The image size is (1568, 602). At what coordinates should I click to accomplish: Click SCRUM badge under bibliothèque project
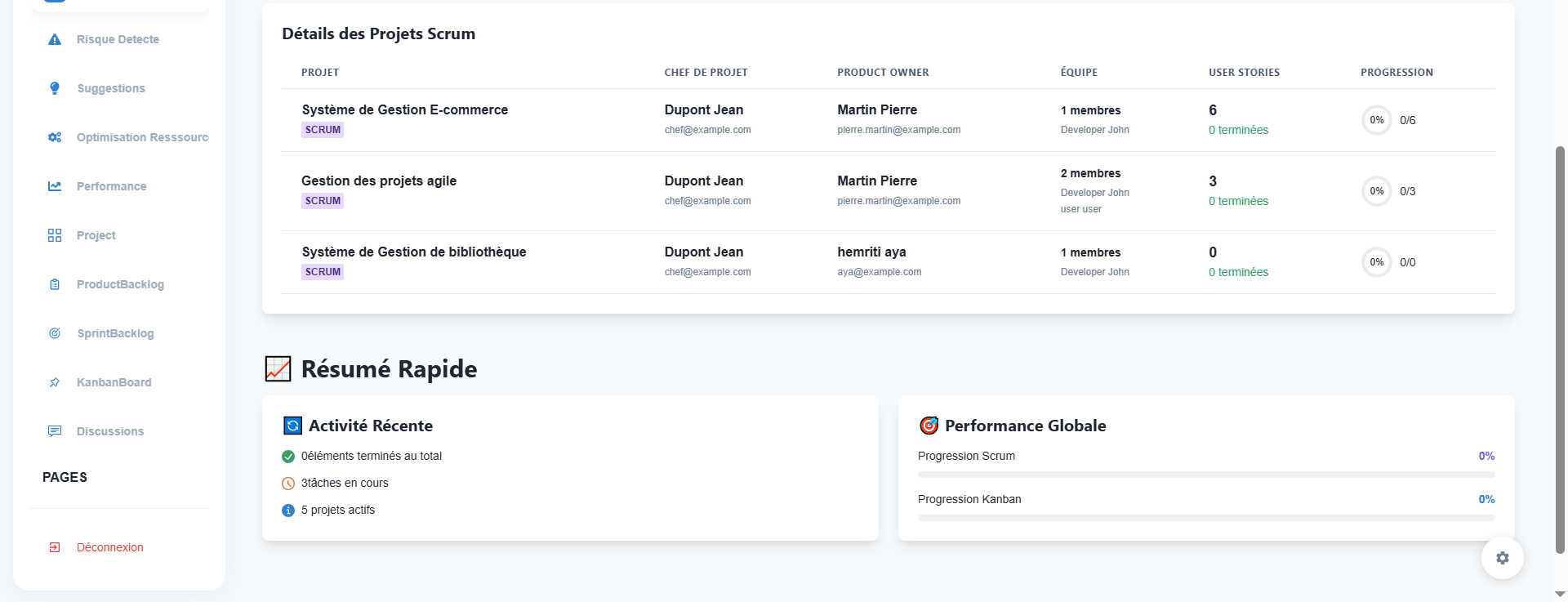point(323,272)
